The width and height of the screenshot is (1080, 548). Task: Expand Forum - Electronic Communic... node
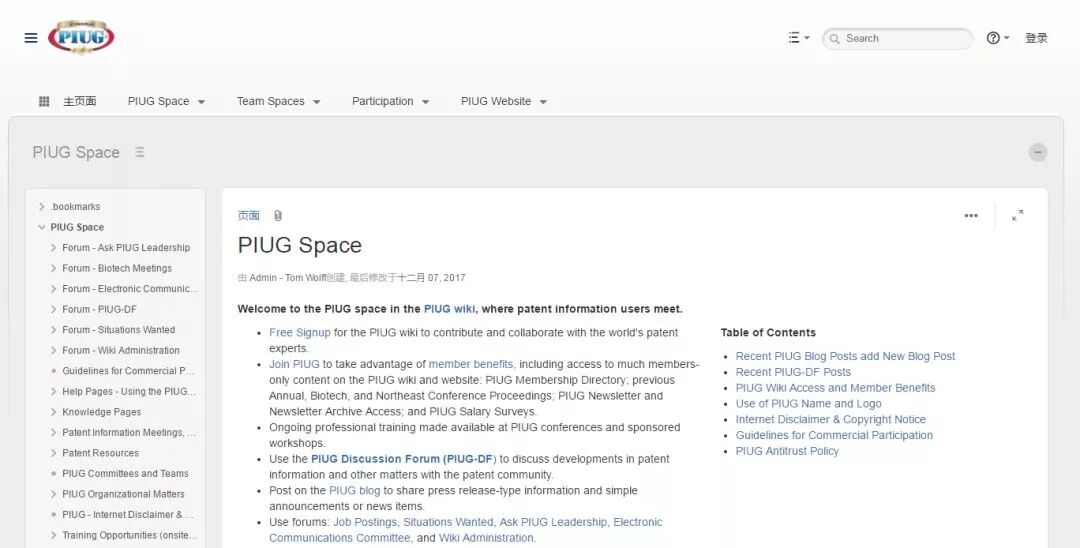[x=53, y=289]
